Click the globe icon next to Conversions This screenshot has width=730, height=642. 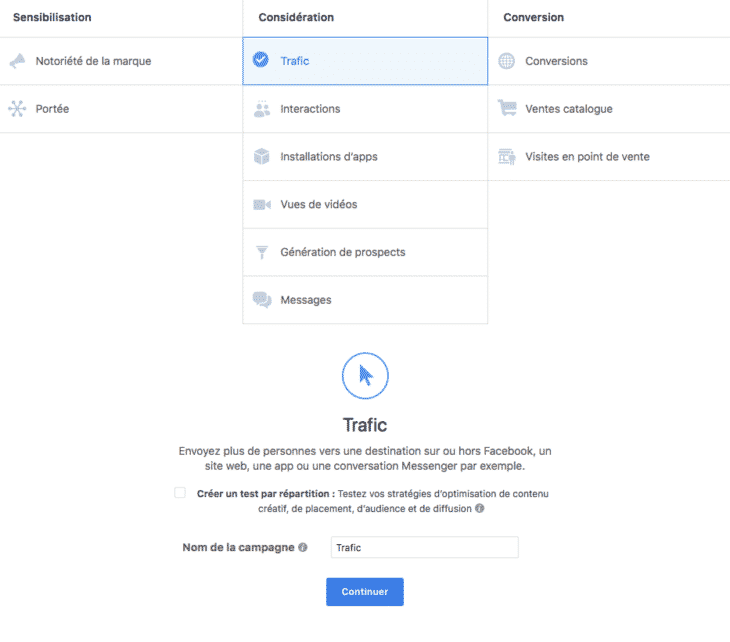pyautogui.click(x=507, y=61)
